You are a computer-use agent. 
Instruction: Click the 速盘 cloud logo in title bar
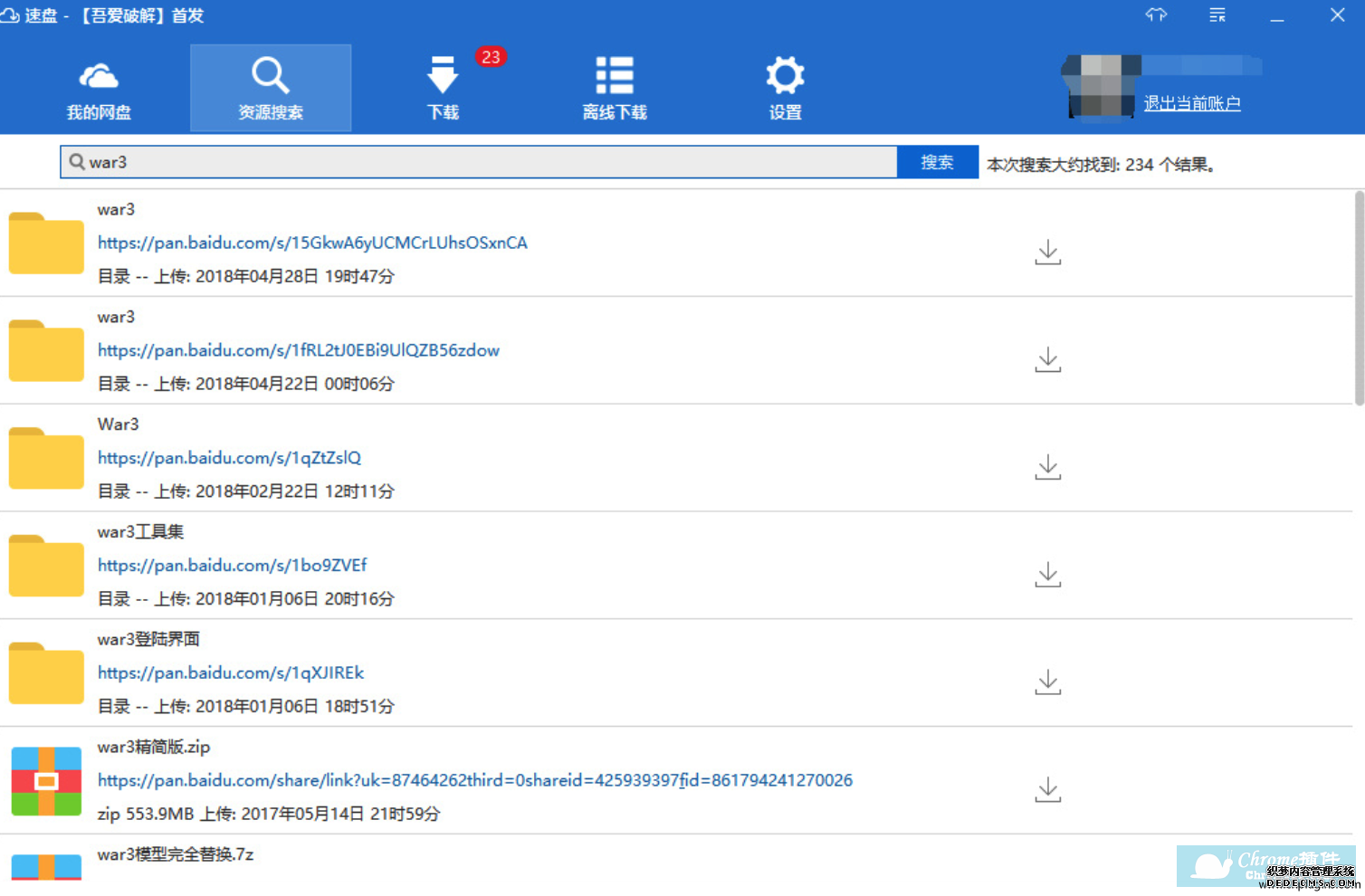pos(10,15)
